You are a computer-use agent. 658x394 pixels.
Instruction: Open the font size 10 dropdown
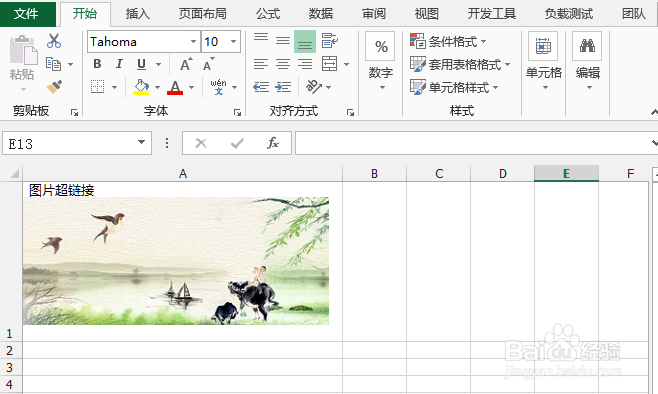[233, 42]
